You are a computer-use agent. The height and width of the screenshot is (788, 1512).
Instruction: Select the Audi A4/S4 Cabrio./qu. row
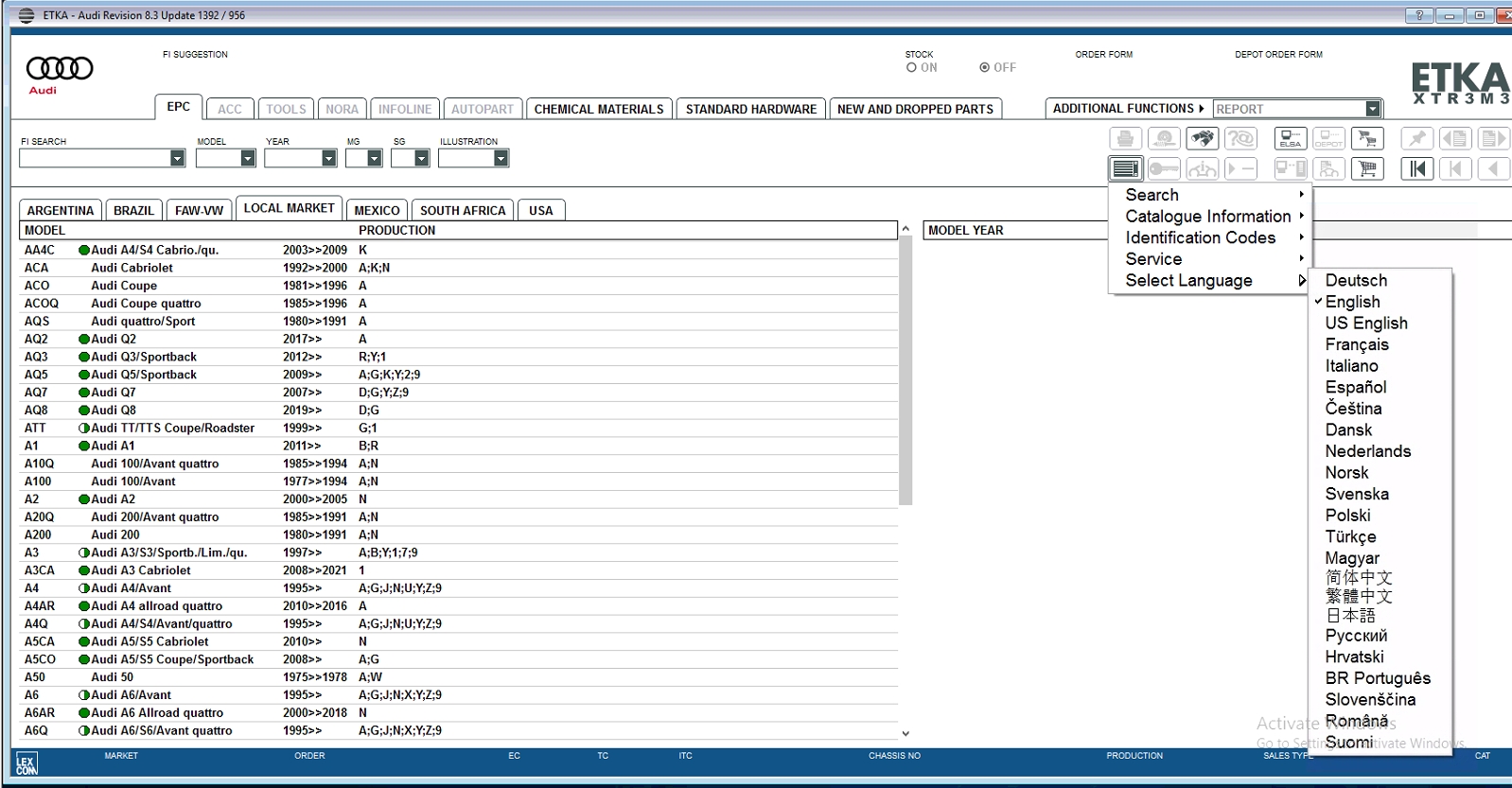tap(459, 251)
